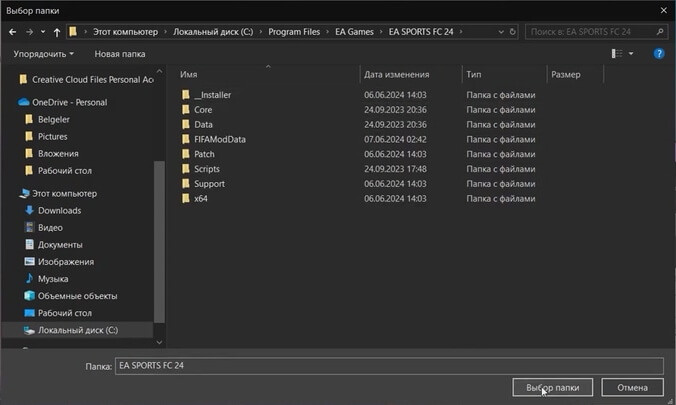The image size is (676, 405).
Task: Sort by 'Размер' column header
Action: (x=566, y=75)
